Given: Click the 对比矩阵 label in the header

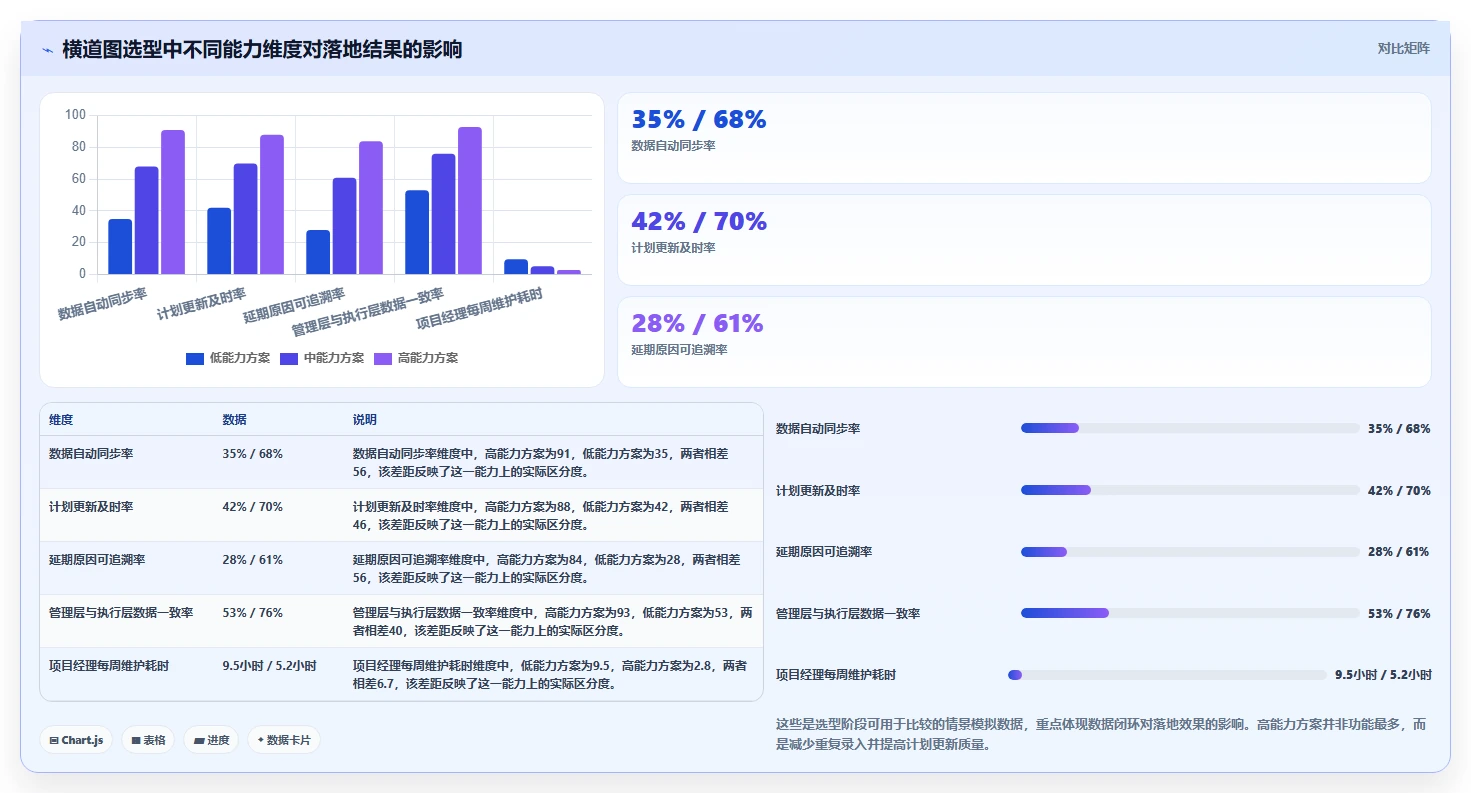Looking at the screenshot, I should pyautogui.click(x=1403, y=48).
